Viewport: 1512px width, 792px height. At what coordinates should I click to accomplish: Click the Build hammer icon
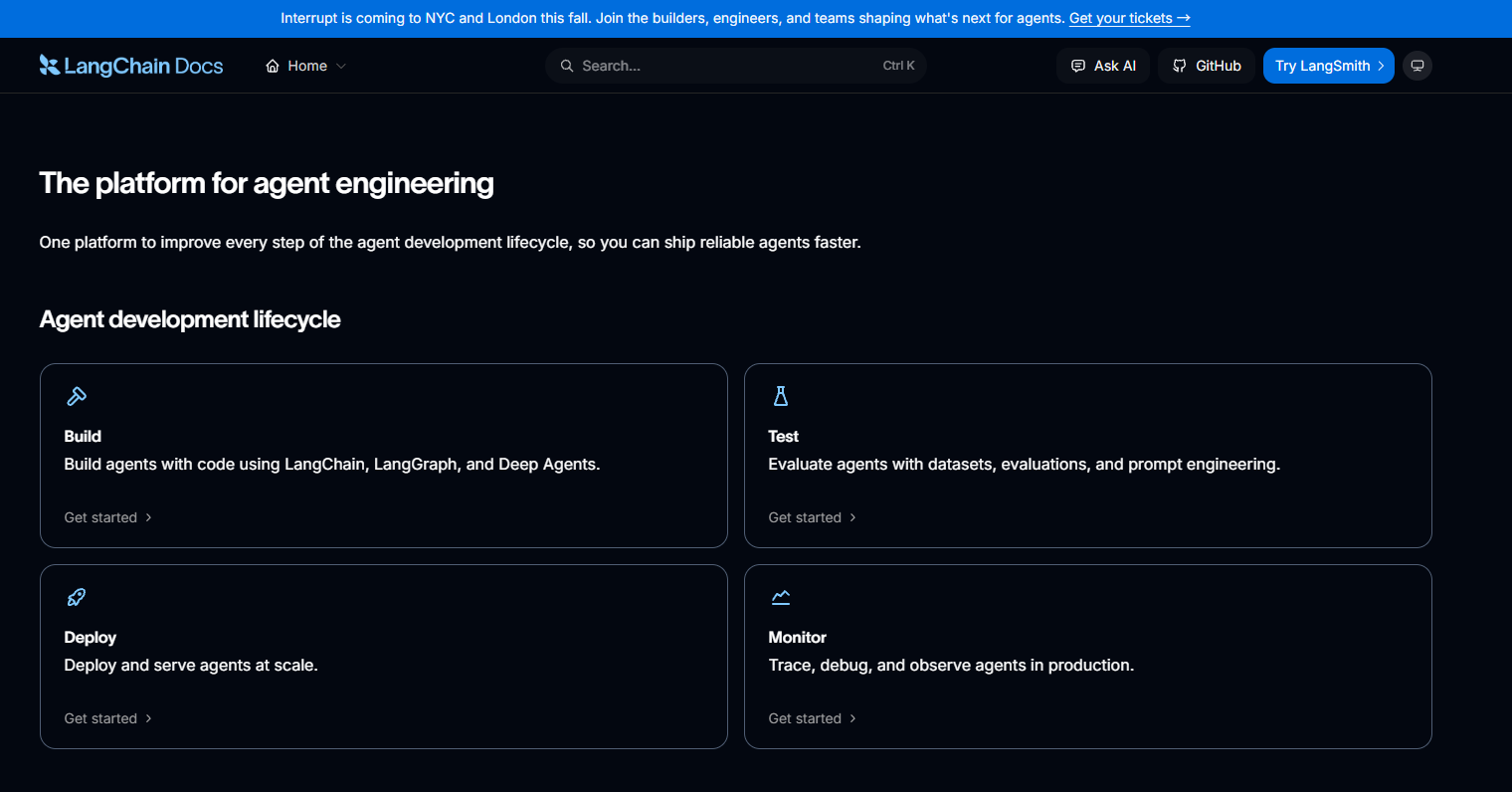(x=77, y=396)
